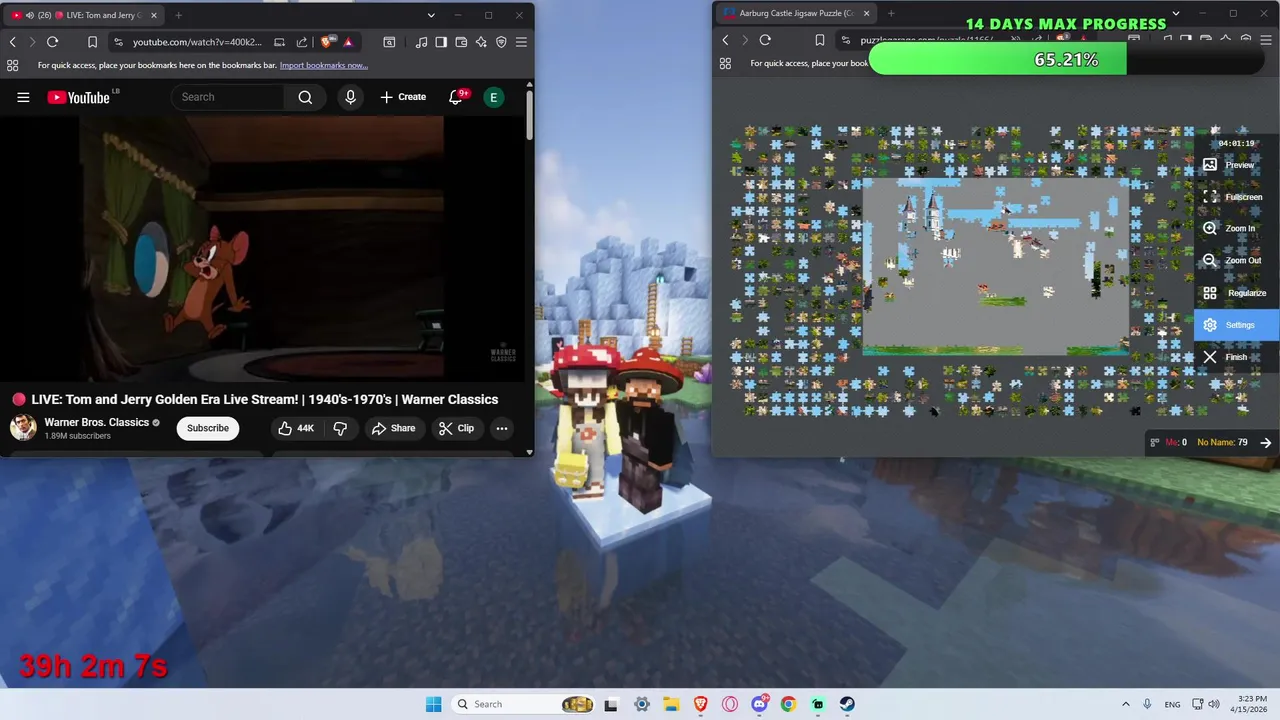Click the Share button under the video
Screen dimensions: 1280x720
point(393,428)
